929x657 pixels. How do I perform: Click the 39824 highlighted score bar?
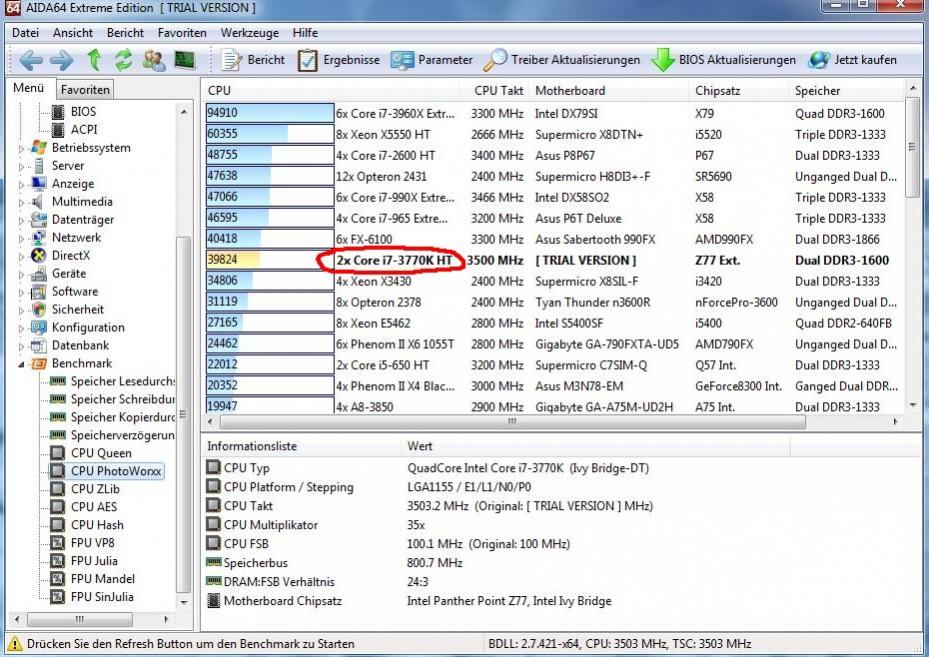270,260
